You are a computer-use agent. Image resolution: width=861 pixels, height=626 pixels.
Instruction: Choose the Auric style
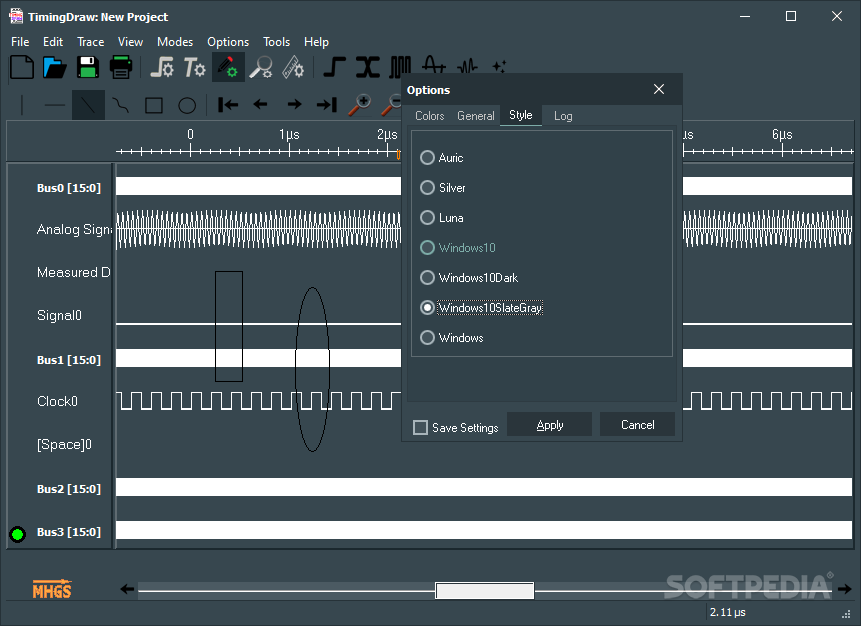click(x=442, y=158)
